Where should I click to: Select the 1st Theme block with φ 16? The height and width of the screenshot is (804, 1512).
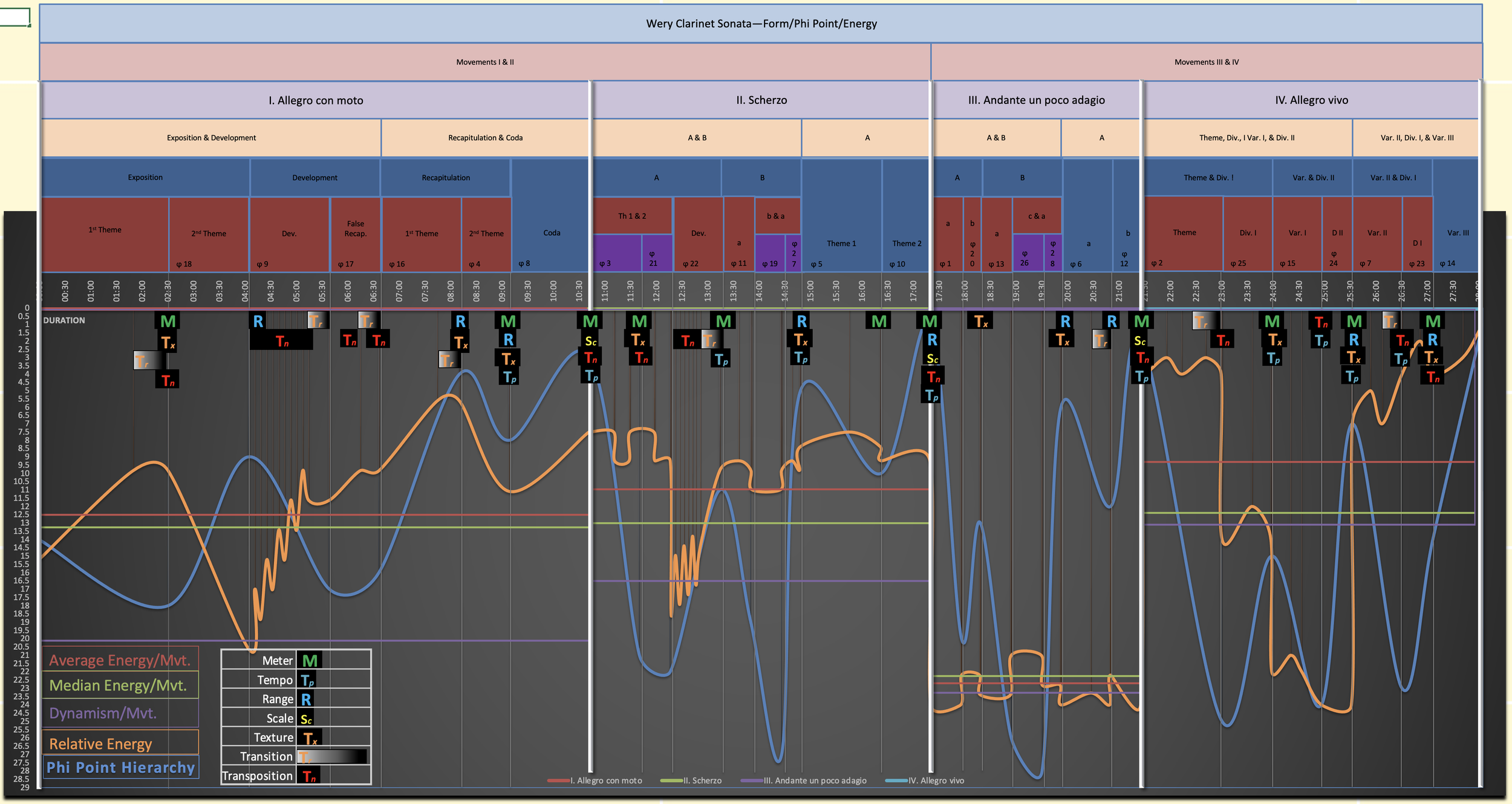point(422,235)
